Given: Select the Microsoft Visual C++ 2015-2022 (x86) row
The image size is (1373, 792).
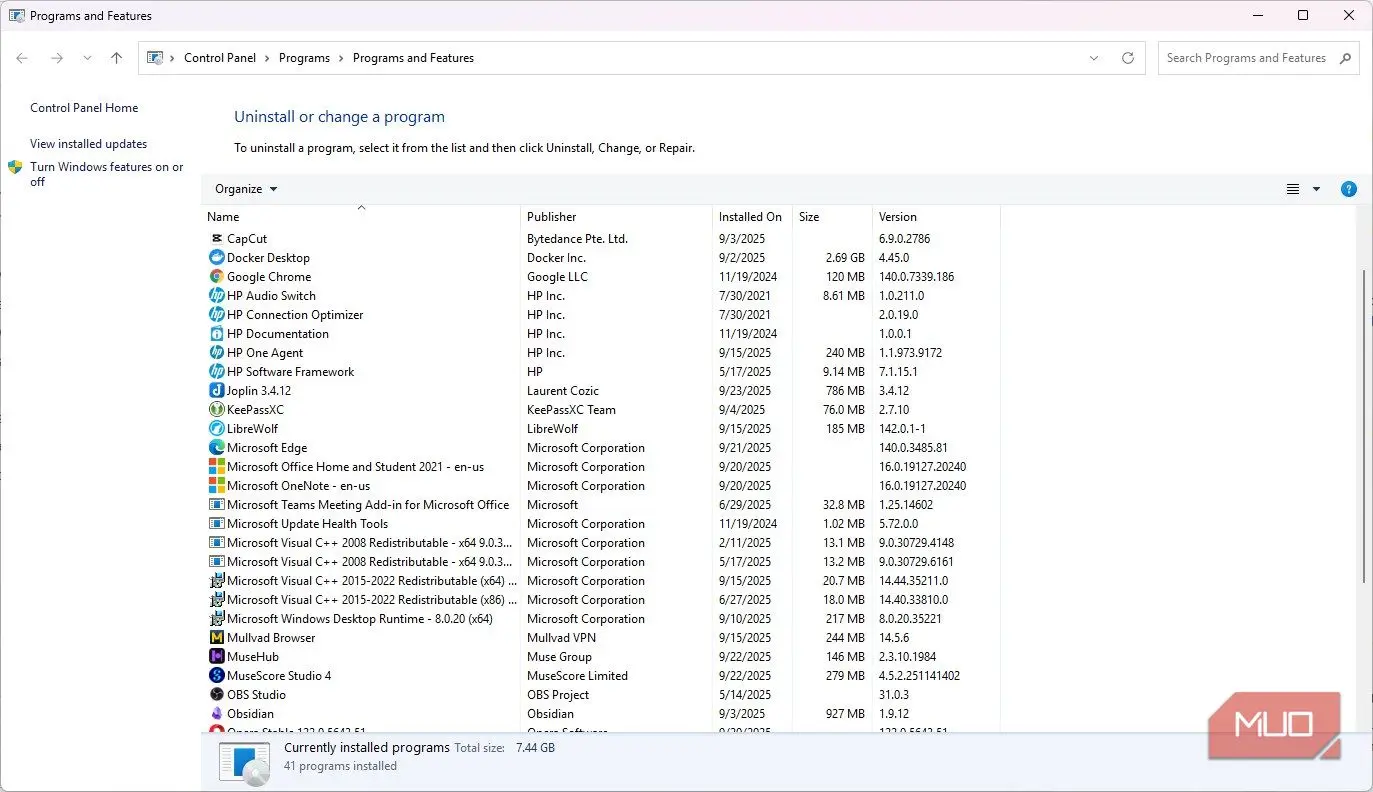Looking at the screenshot, I should (600, 600).
